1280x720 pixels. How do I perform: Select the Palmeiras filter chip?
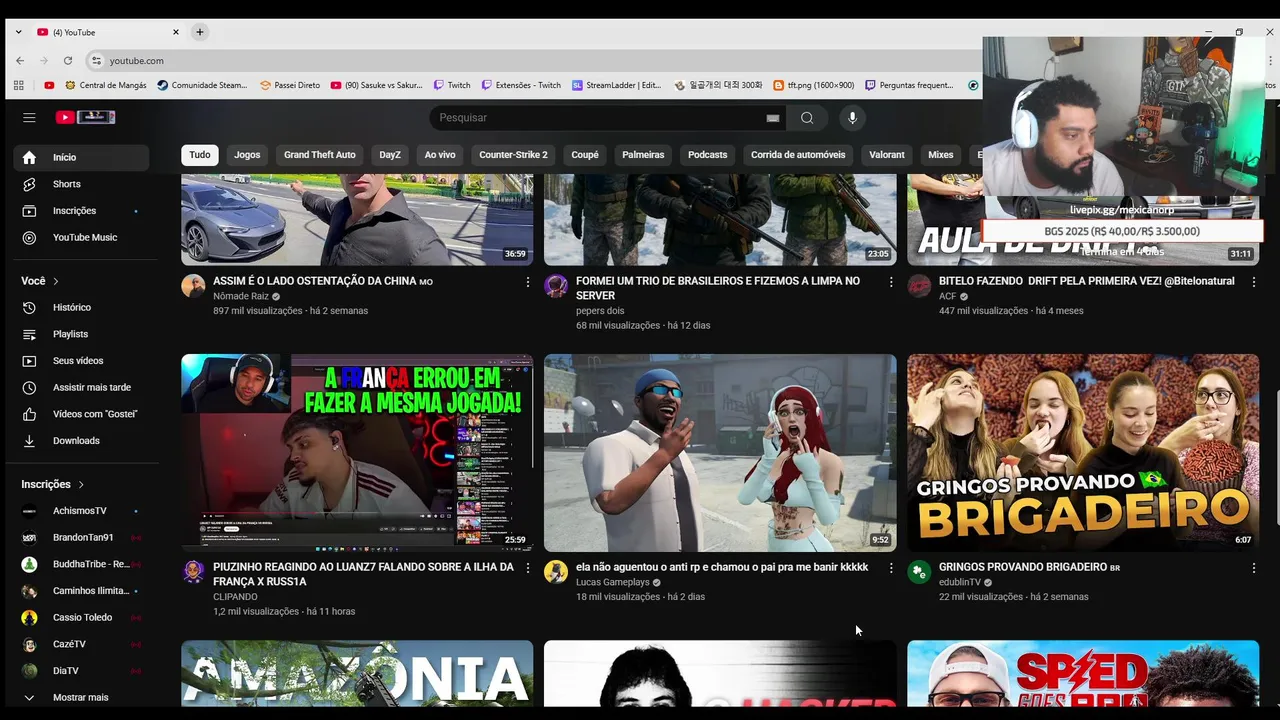(x=643, y=155)
